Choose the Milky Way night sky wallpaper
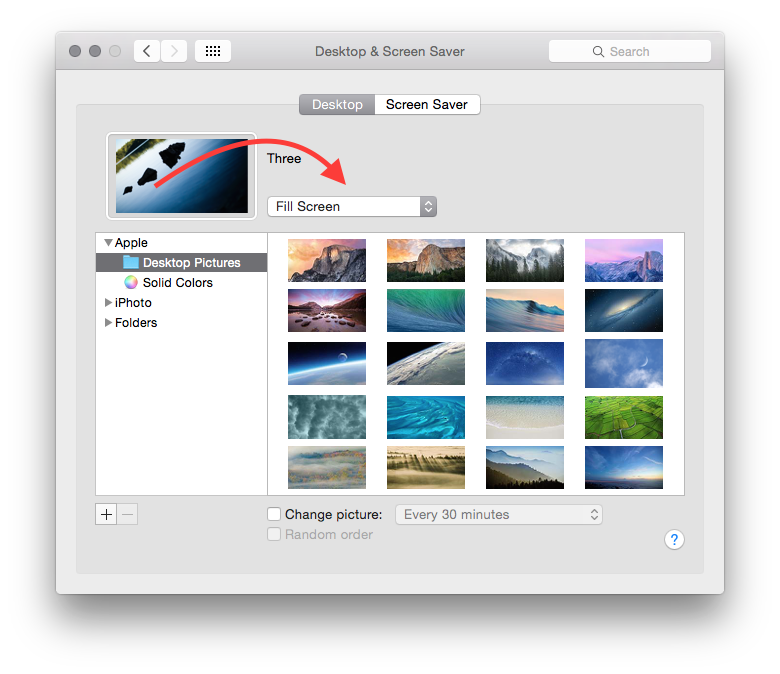 coord(525,363)
